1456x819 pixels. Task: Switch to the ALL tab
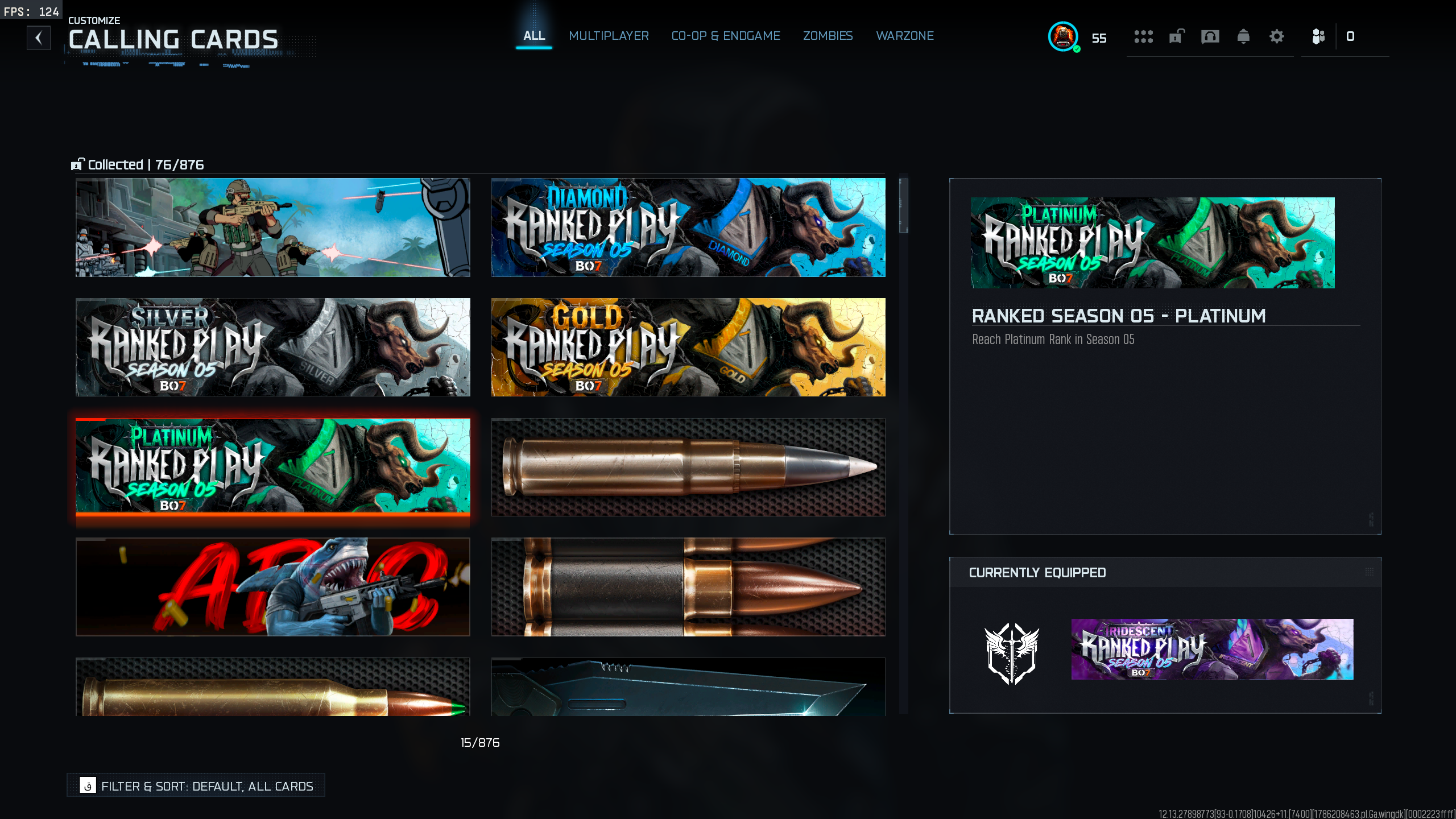(534, 36)
